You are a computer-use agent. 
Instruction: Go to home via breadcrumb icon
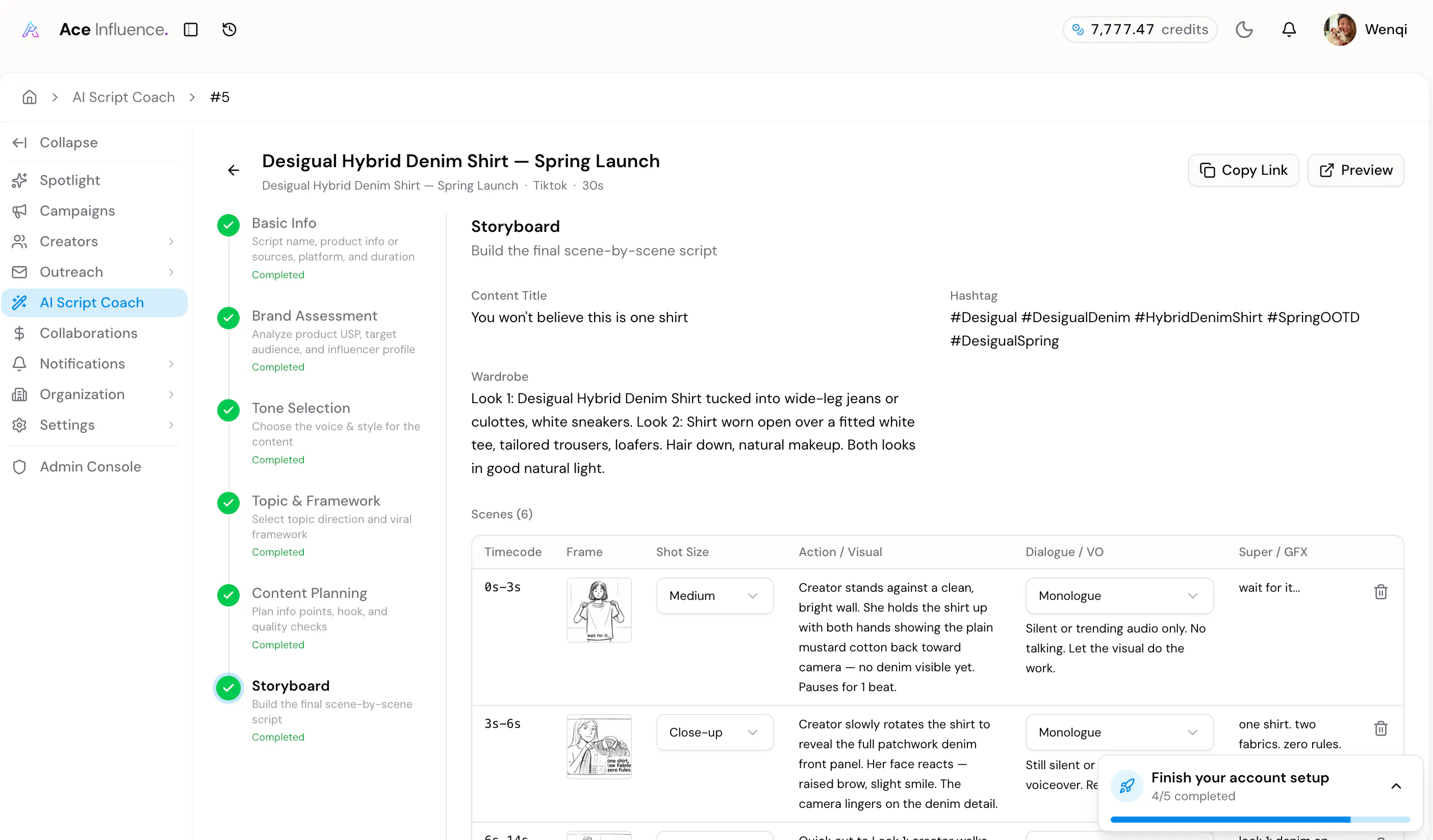[30, 97]
